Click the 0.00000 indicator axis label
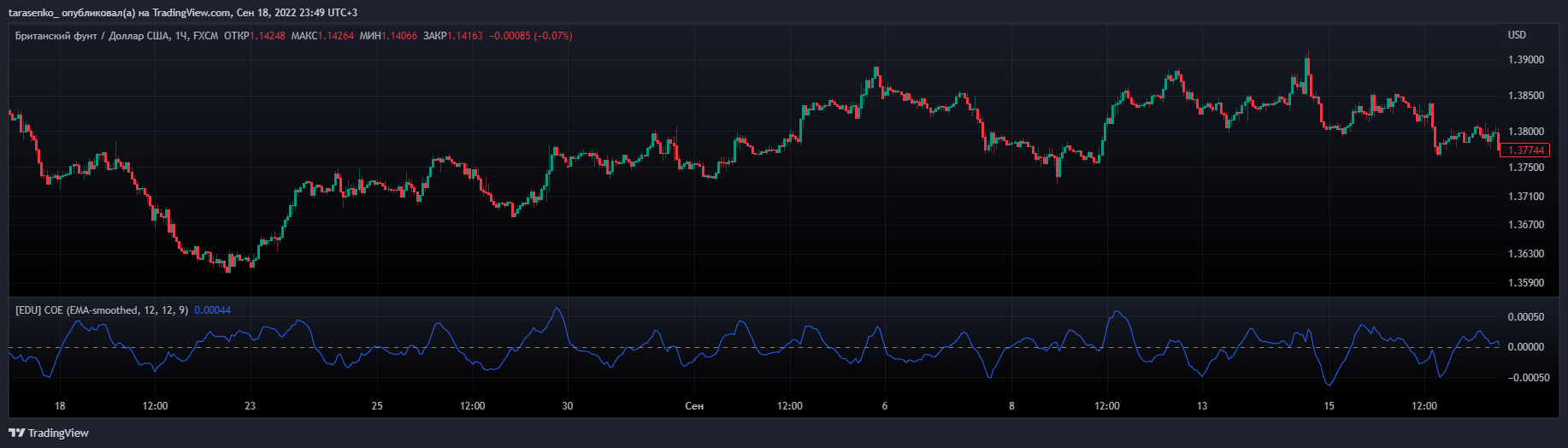 coord(1526,347)
